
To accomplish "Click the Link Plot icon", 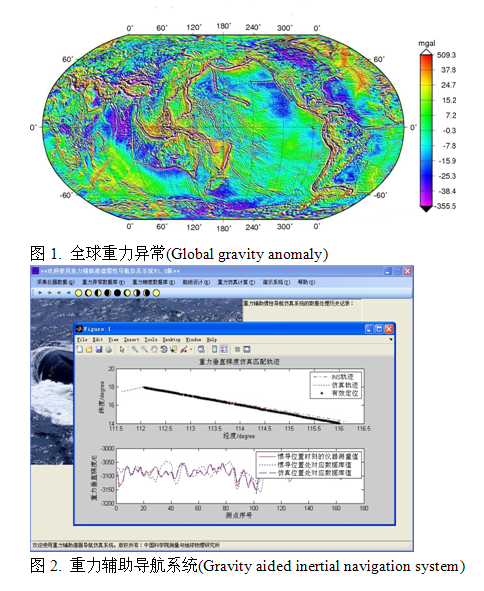I will pyautogui.click(x=201, y=349).
